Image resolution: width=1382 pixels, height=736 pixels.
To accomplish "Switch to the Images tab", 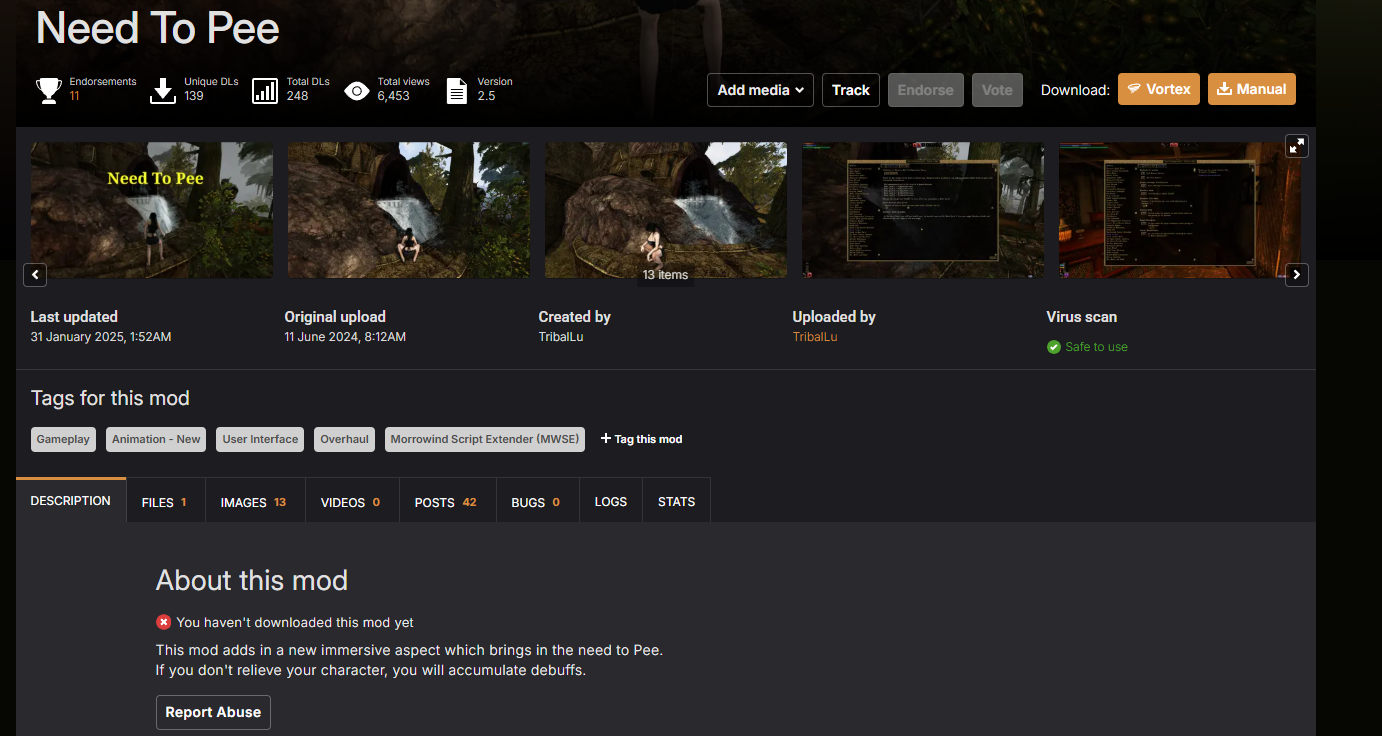I will coord(254,502).
